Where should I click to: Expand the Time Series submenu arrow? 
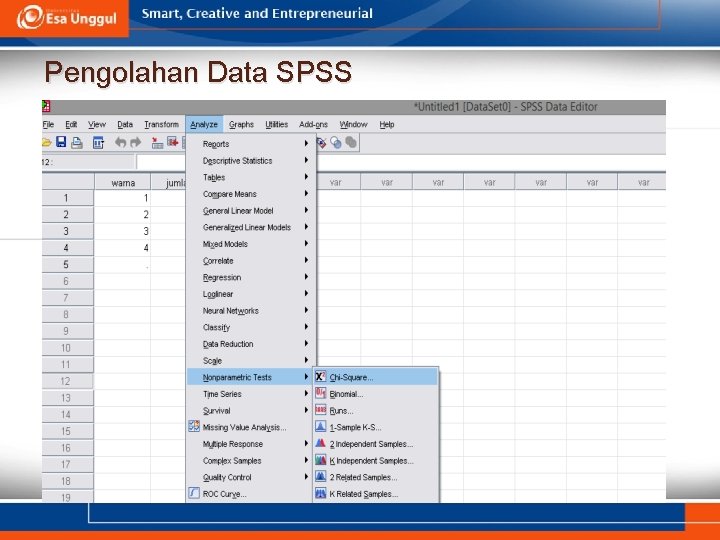(x=306, y=394)
